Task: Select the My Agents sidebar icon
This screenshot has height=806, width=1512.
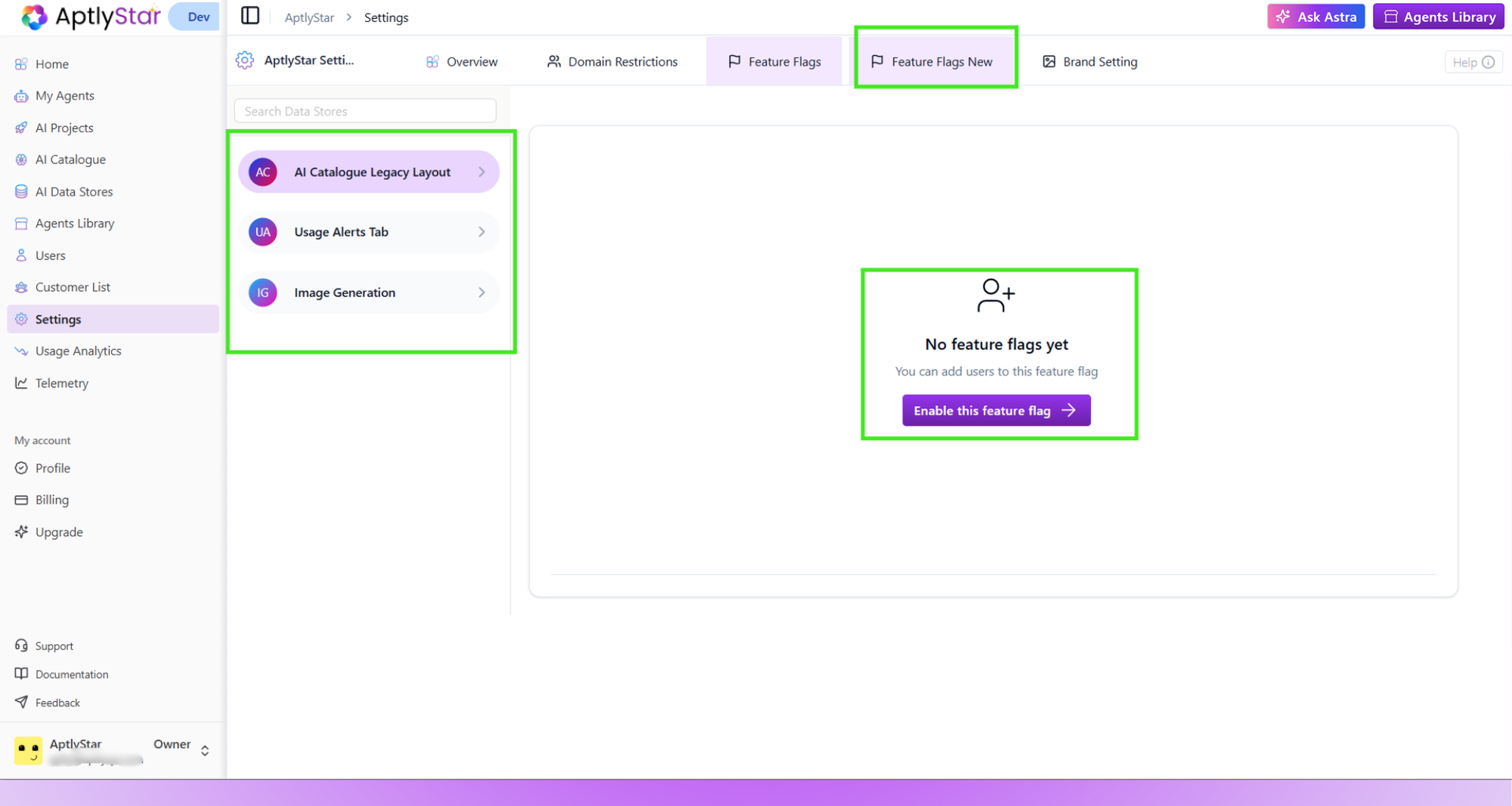Action: (x=21, y=95)
